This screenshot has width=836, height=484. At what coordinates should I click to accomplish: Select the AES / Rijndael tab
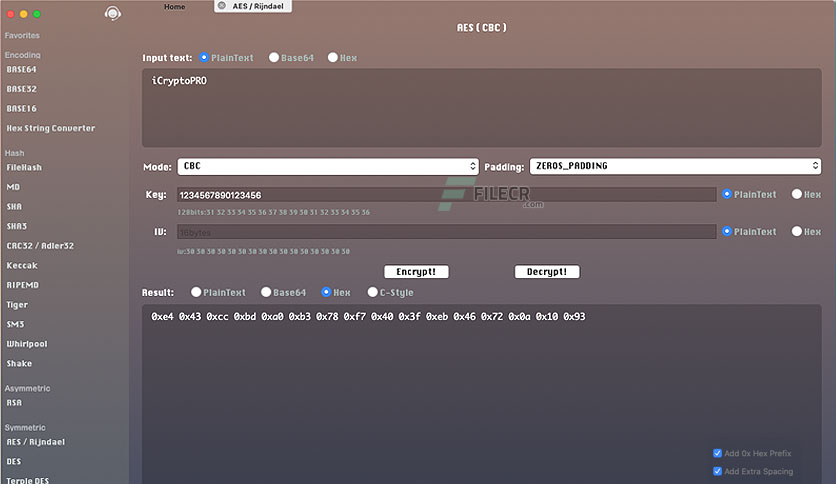(x=253, y=6)
